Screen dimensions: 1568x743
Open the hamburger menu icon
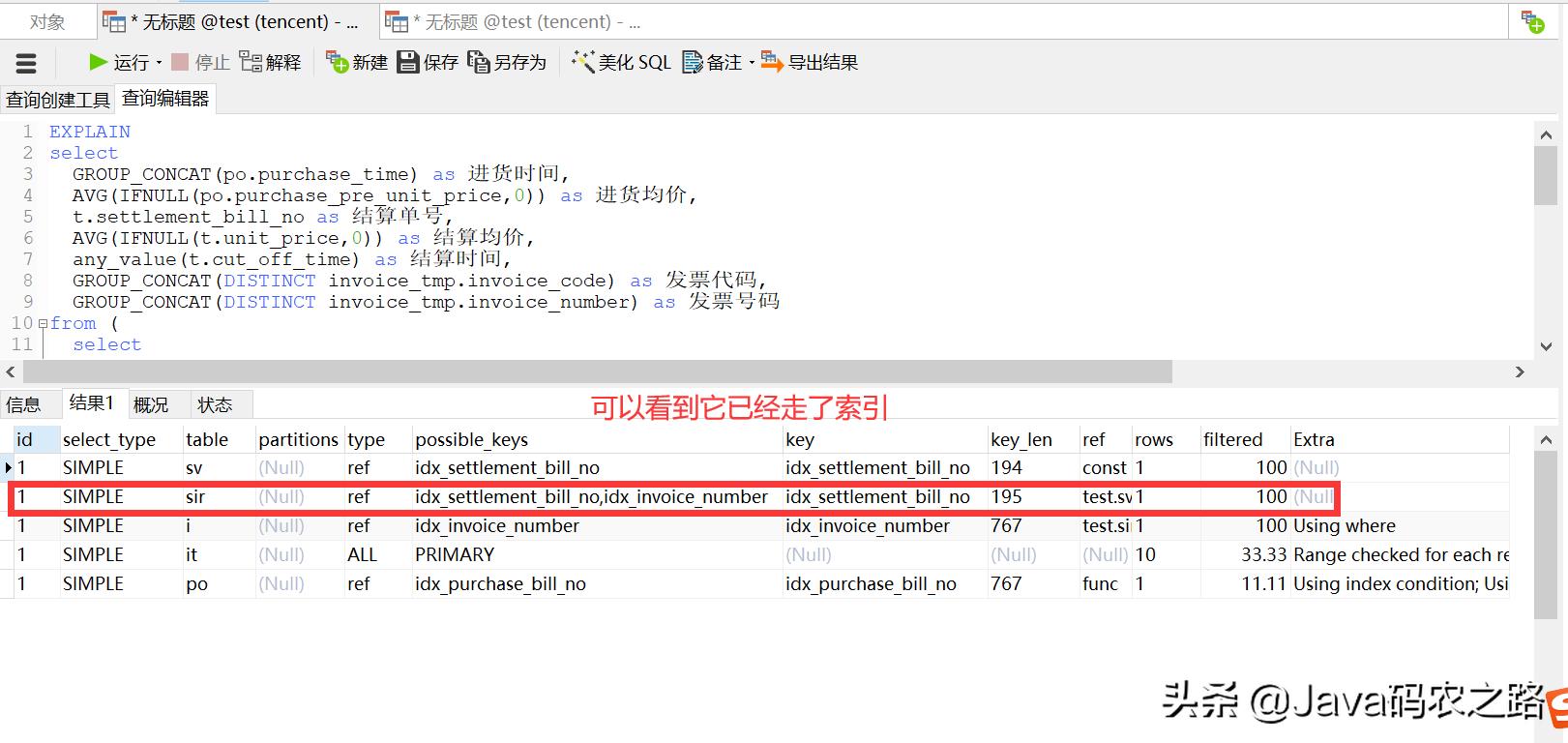[26, 64]
